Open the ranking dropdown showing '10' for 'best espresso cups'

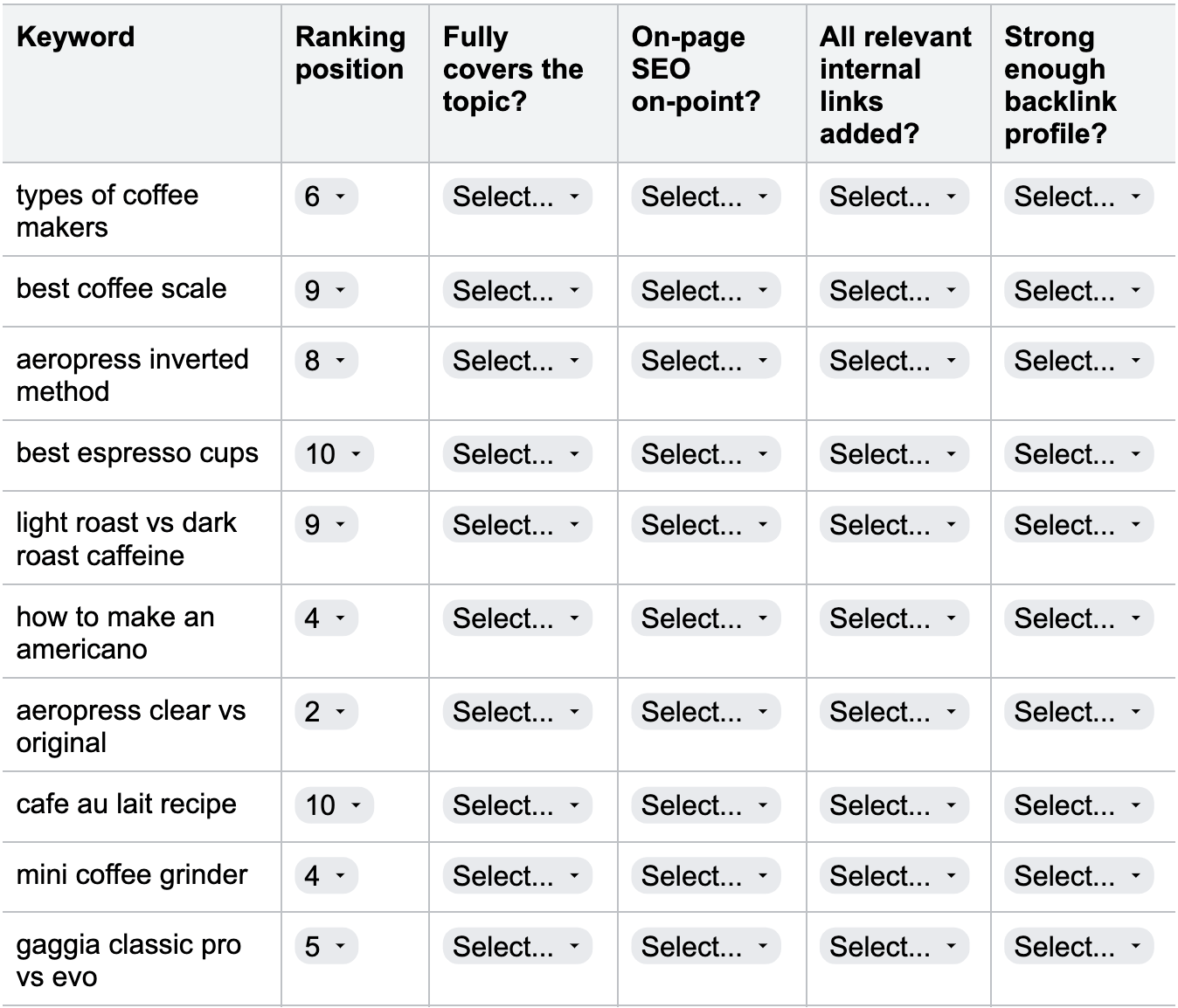coord(334,453)
